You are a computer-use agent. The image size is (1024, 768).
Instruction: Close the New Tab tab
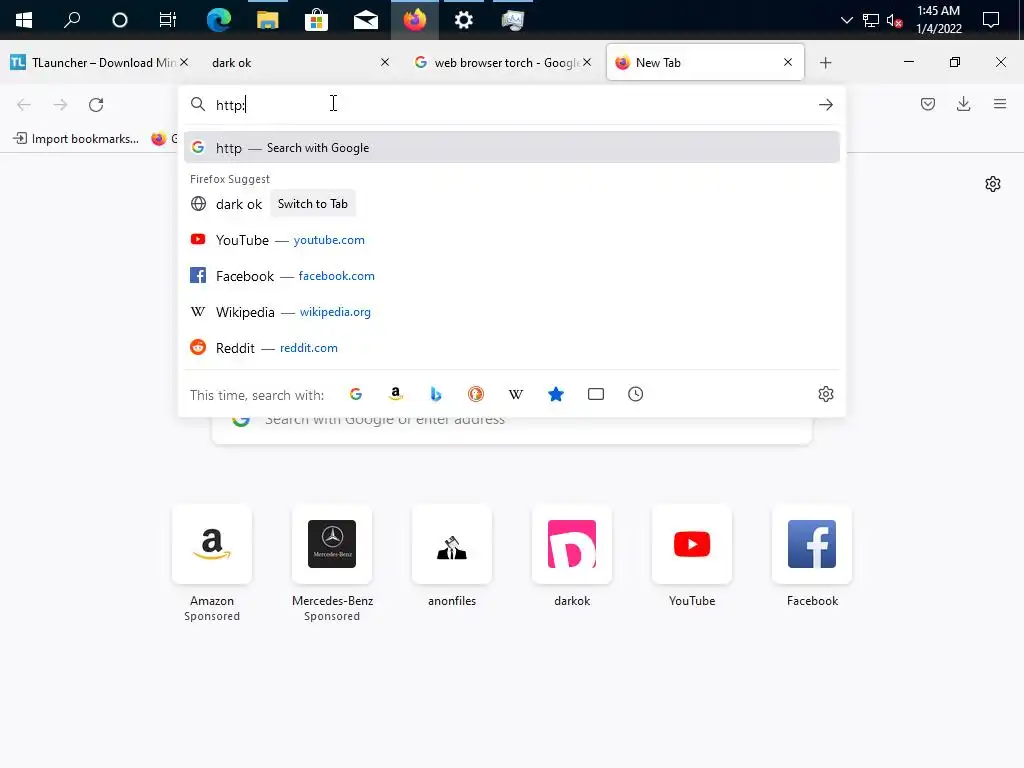click(x=788, y=62)
